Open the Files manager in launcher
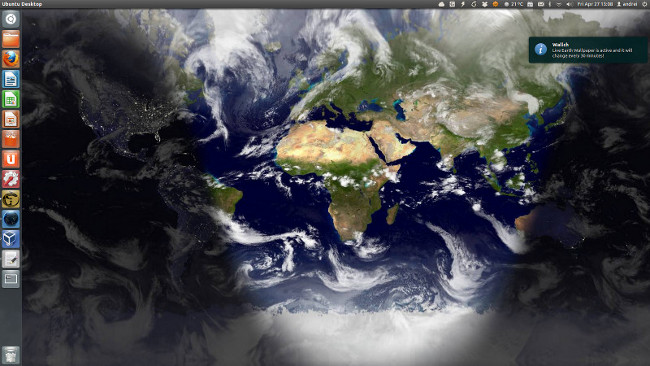 [x=11, y=39]
